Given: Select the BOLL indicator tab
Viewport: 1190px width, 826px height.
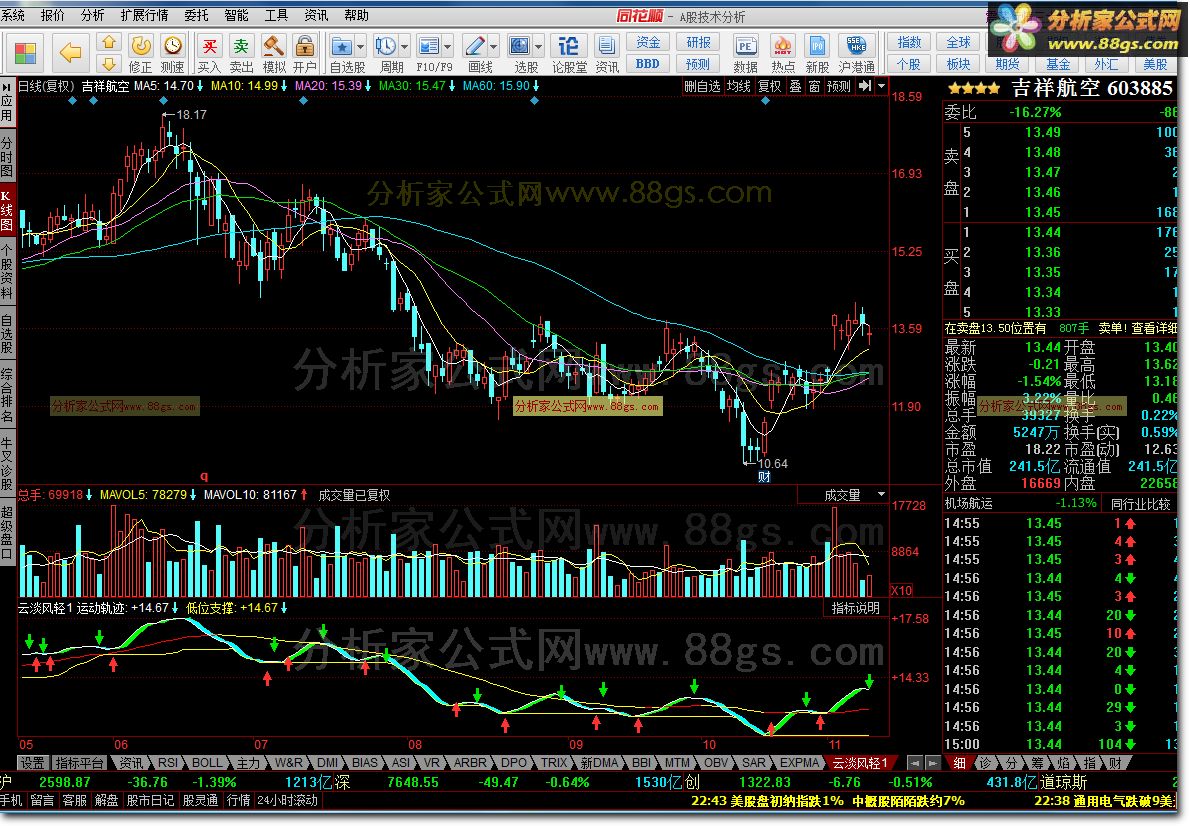Looking at the screenshot, I should 206,763.
